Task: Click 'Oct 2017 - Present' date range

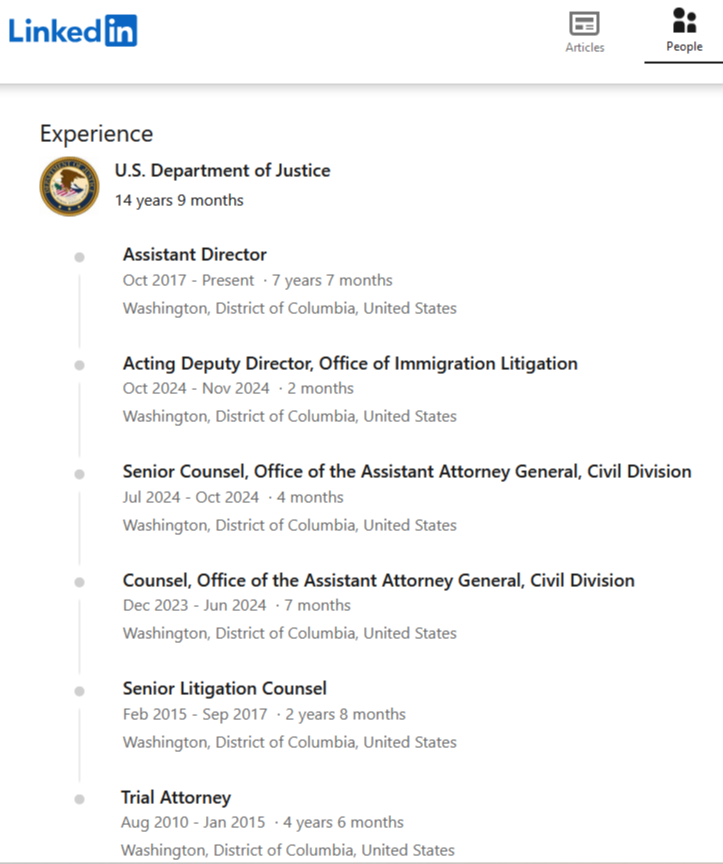Action: 188,280
